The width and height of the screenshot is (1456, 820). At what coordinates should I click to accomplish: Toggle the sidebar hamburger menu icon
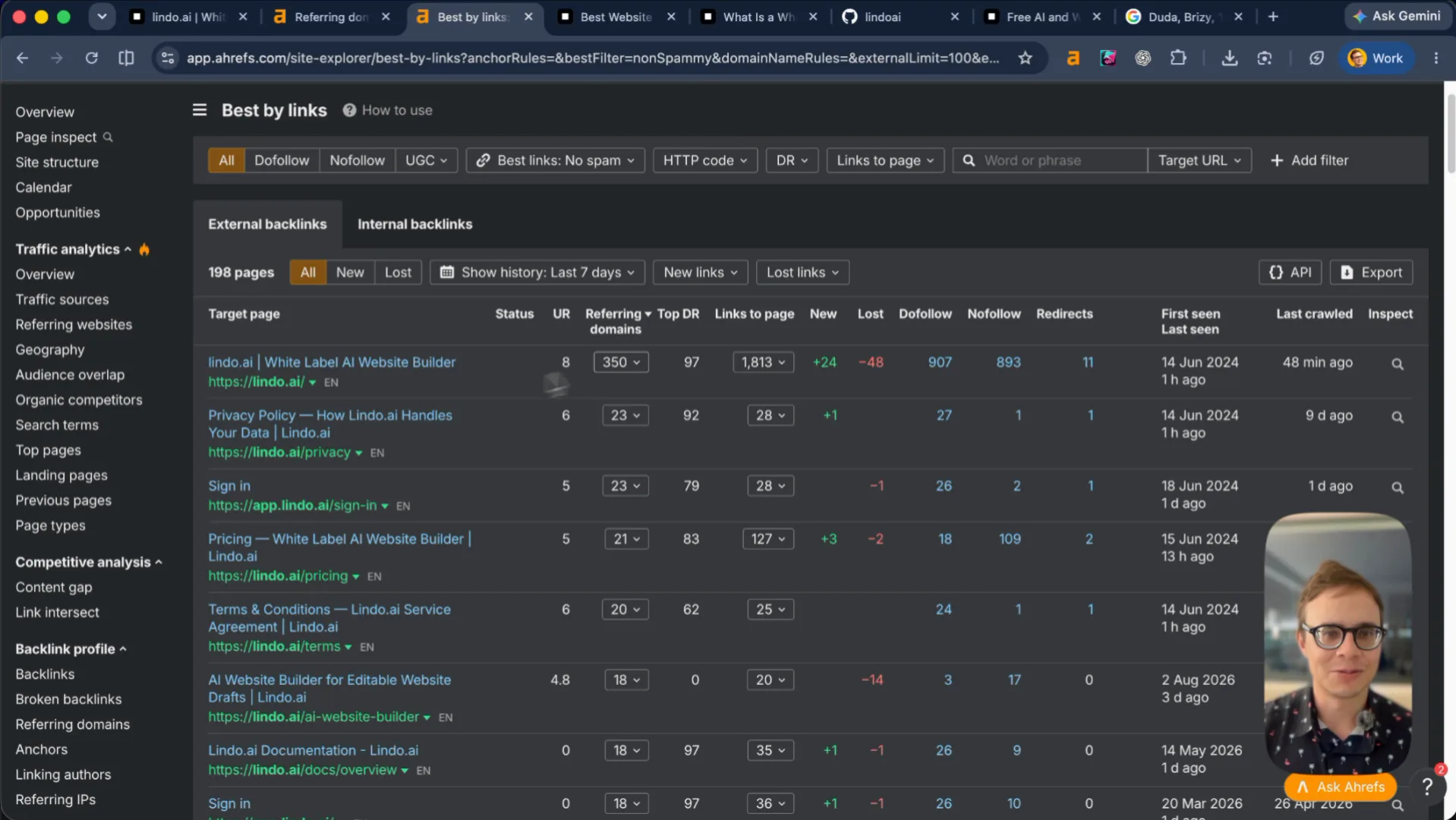point(200,110)
